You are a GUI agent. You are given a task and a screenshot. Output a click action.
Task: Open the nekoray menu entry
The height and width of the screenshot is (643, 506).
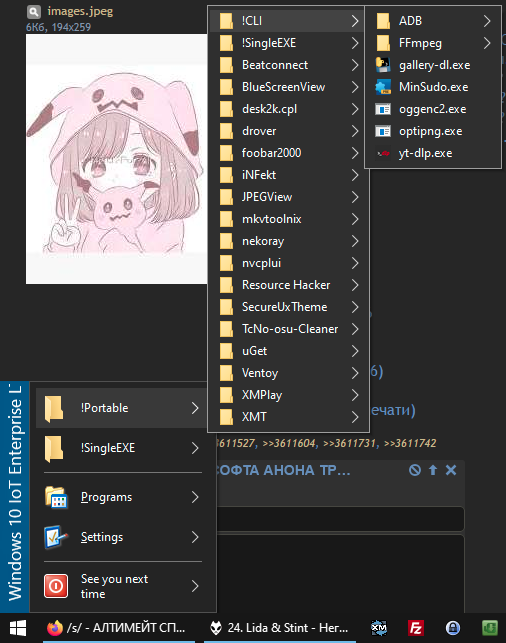pos(289,241)
